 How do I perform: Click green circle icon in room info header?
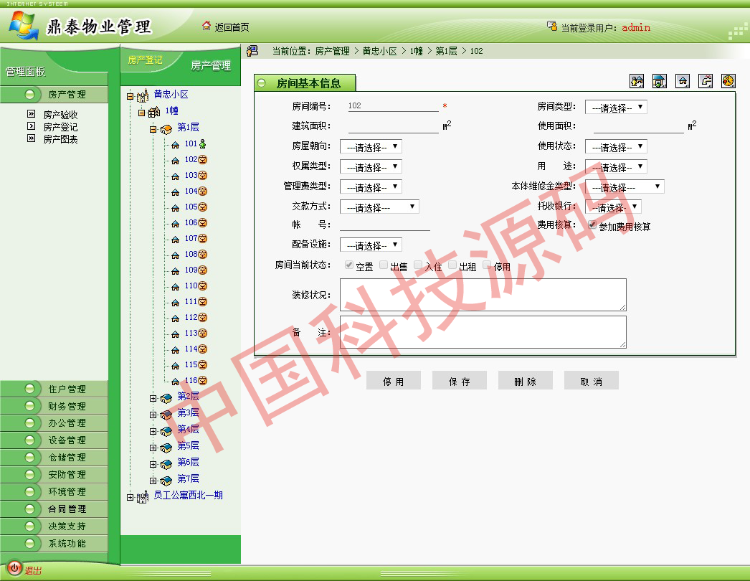click(x=262, y=83)
